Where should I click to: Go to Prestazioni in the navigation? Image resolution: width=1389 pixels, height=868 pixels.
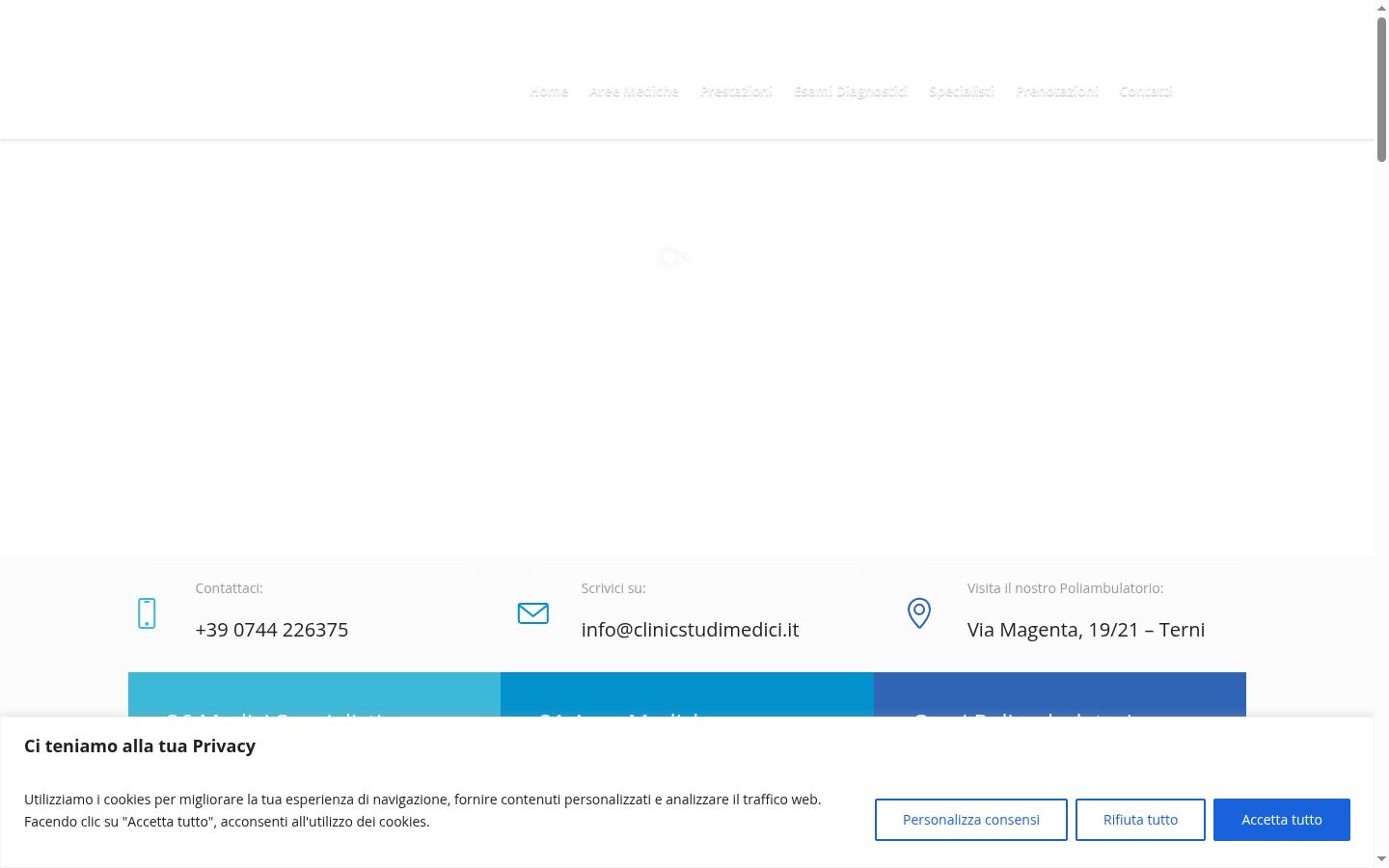click(x=736, y=92)
